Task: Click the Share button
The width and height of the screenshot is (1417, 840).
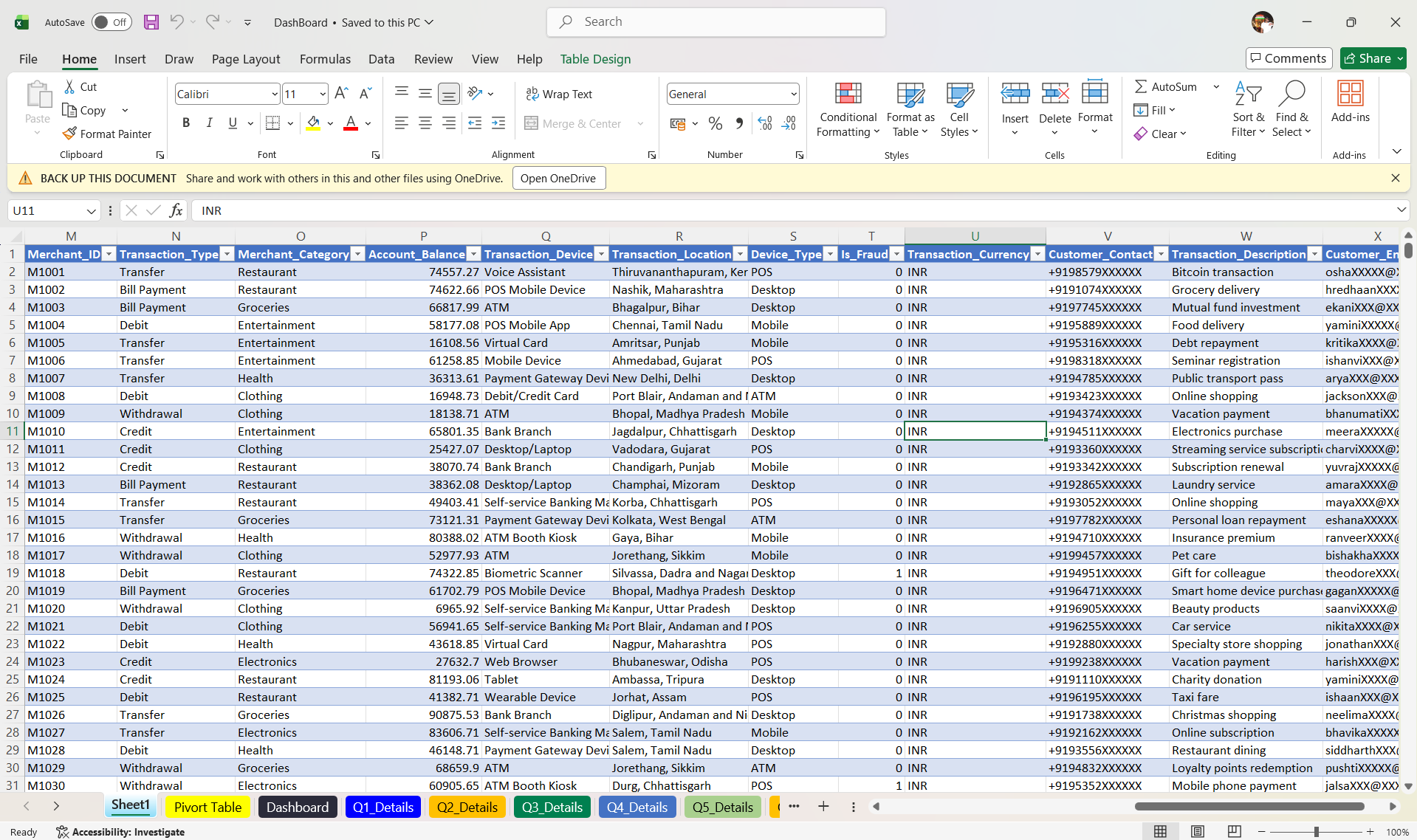Action: (x=1373, y=58)
